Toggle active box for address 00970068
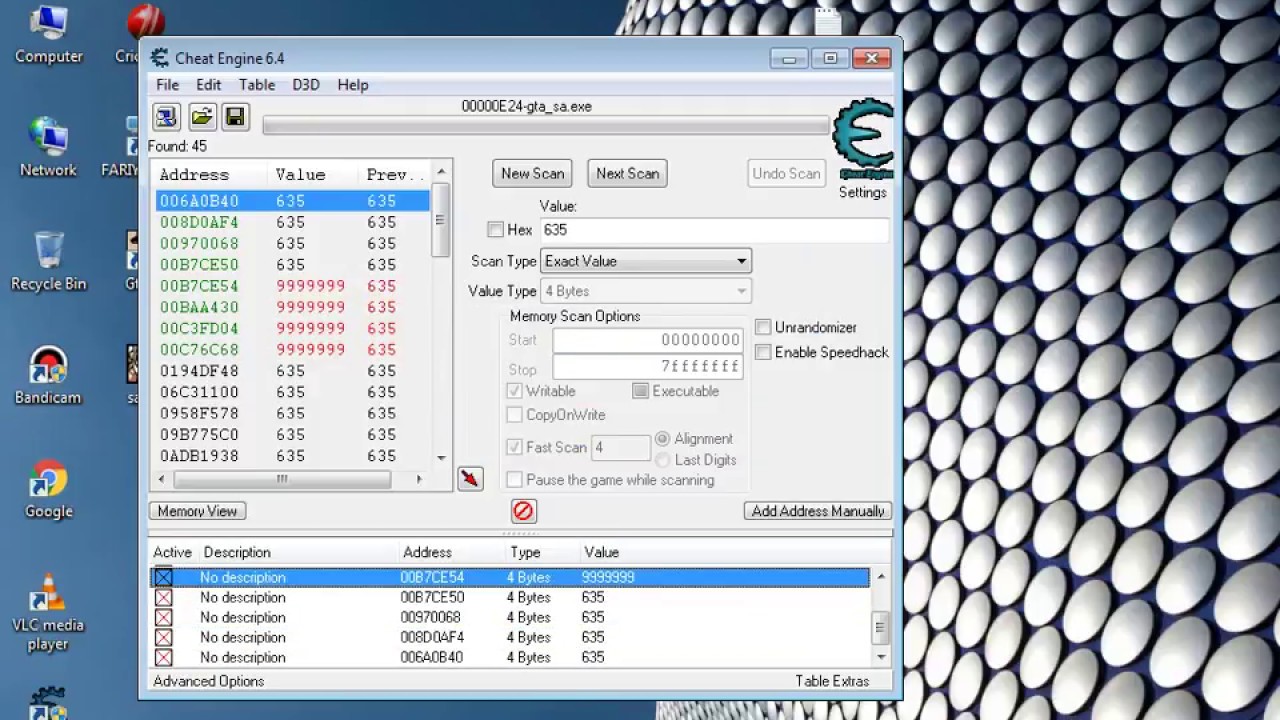This screenshot has width=1280, height=720. click(163, 617)
